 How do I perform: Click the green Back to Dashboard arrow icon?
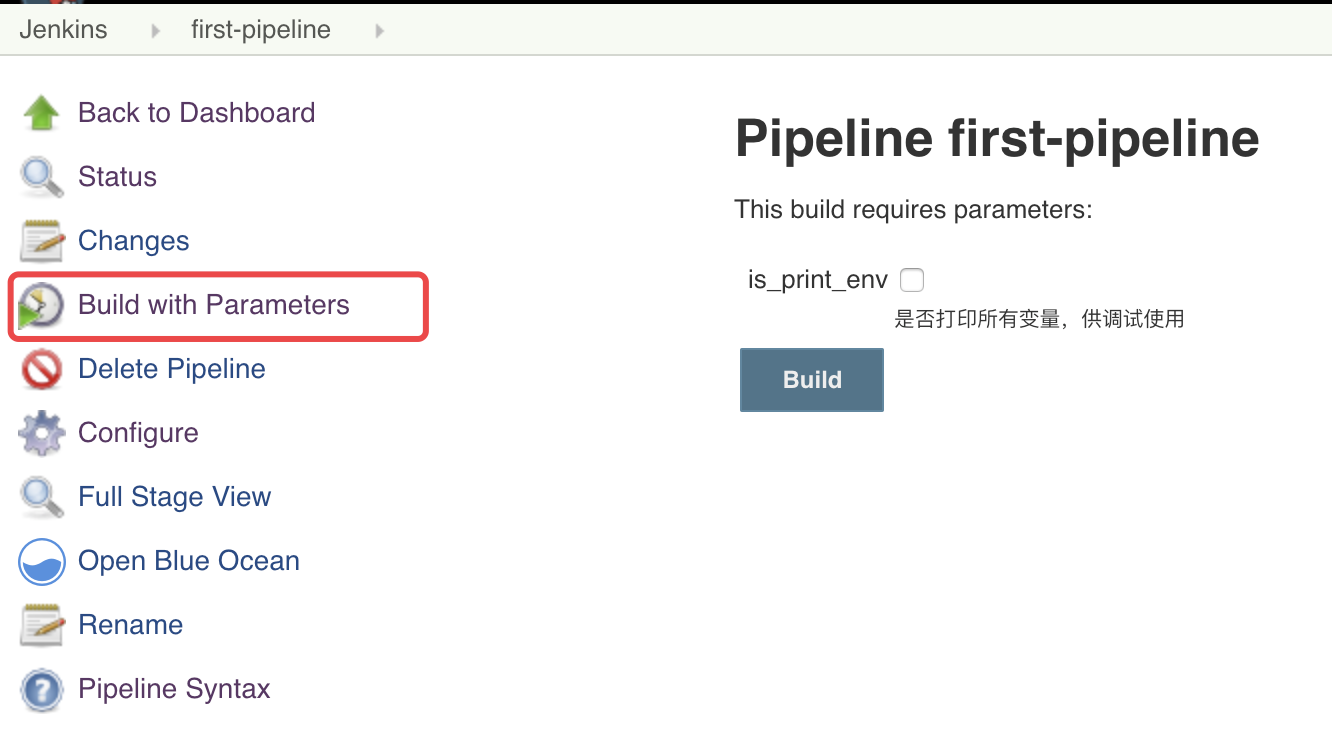41,113
